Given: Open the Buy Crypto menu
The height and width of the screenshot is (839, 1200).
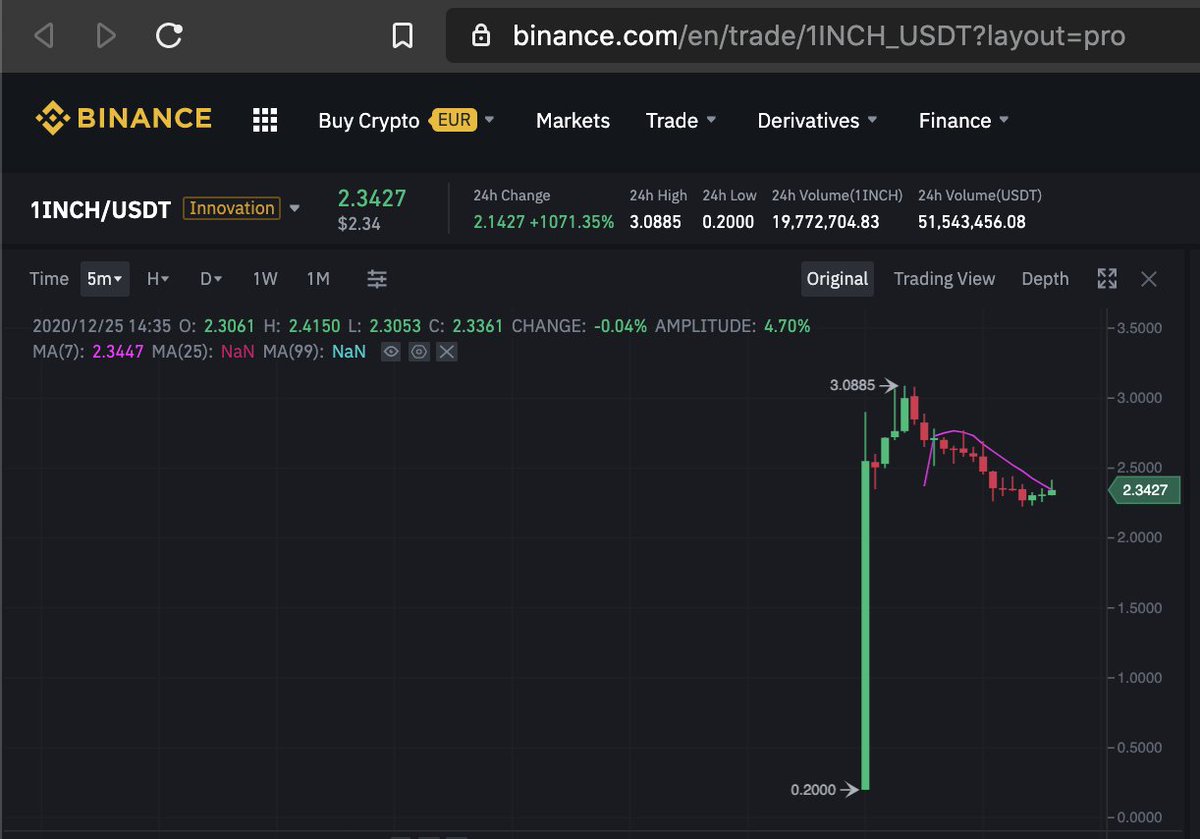Looking at the screenshot, I should [x=369, y=120].
